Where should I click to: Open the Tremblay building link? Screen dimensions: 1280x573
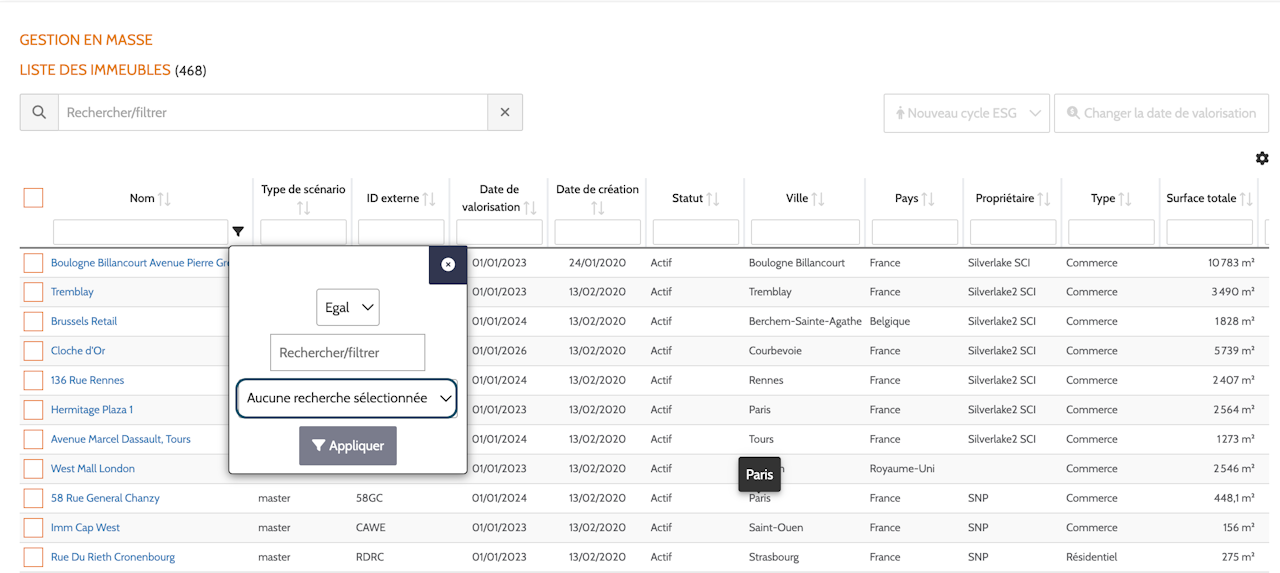pos(72,292)
